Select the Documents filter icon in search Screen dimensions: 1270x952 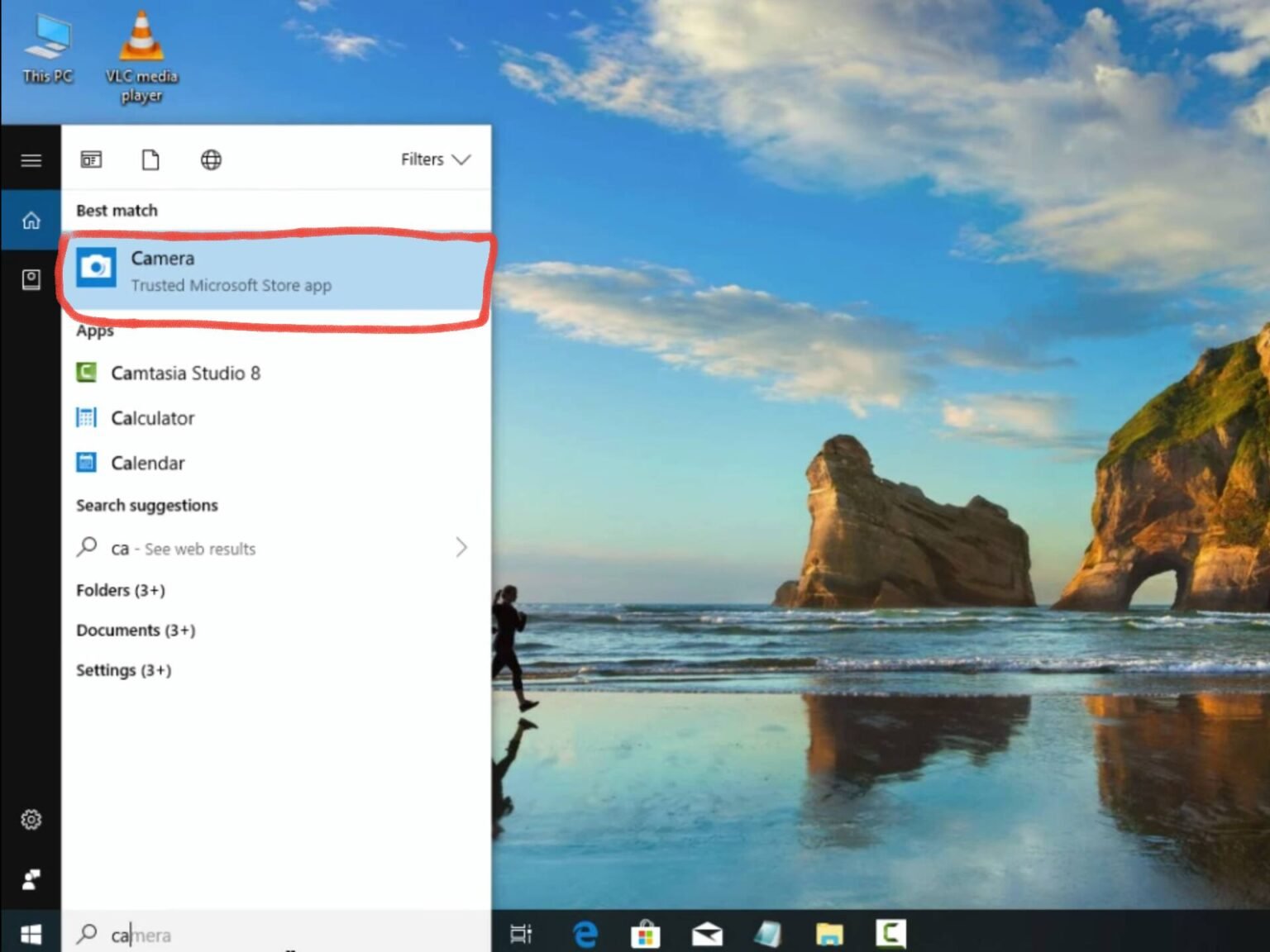(150, 159)
